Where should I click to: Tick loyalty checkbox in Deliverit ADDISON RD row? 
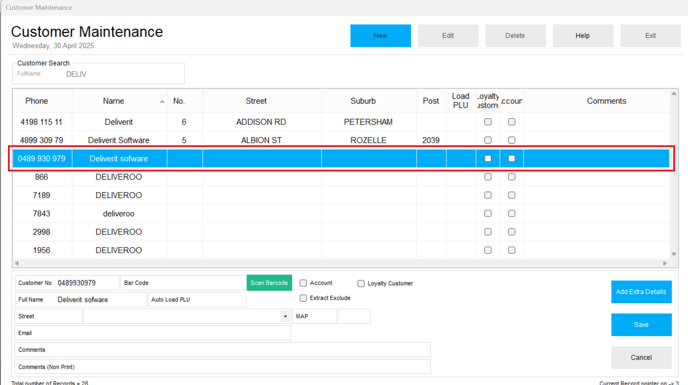click(488, 122)
